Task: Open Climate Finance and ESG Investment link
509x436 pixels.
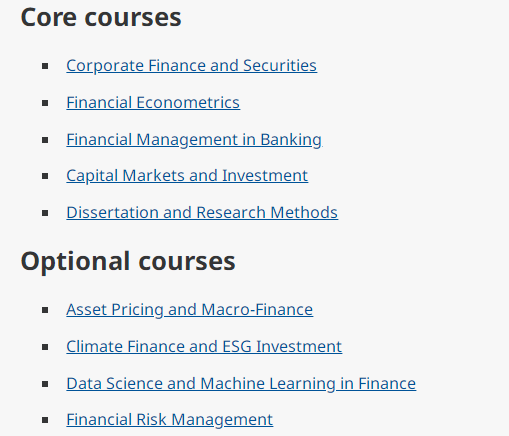Action: click(204, 347)
